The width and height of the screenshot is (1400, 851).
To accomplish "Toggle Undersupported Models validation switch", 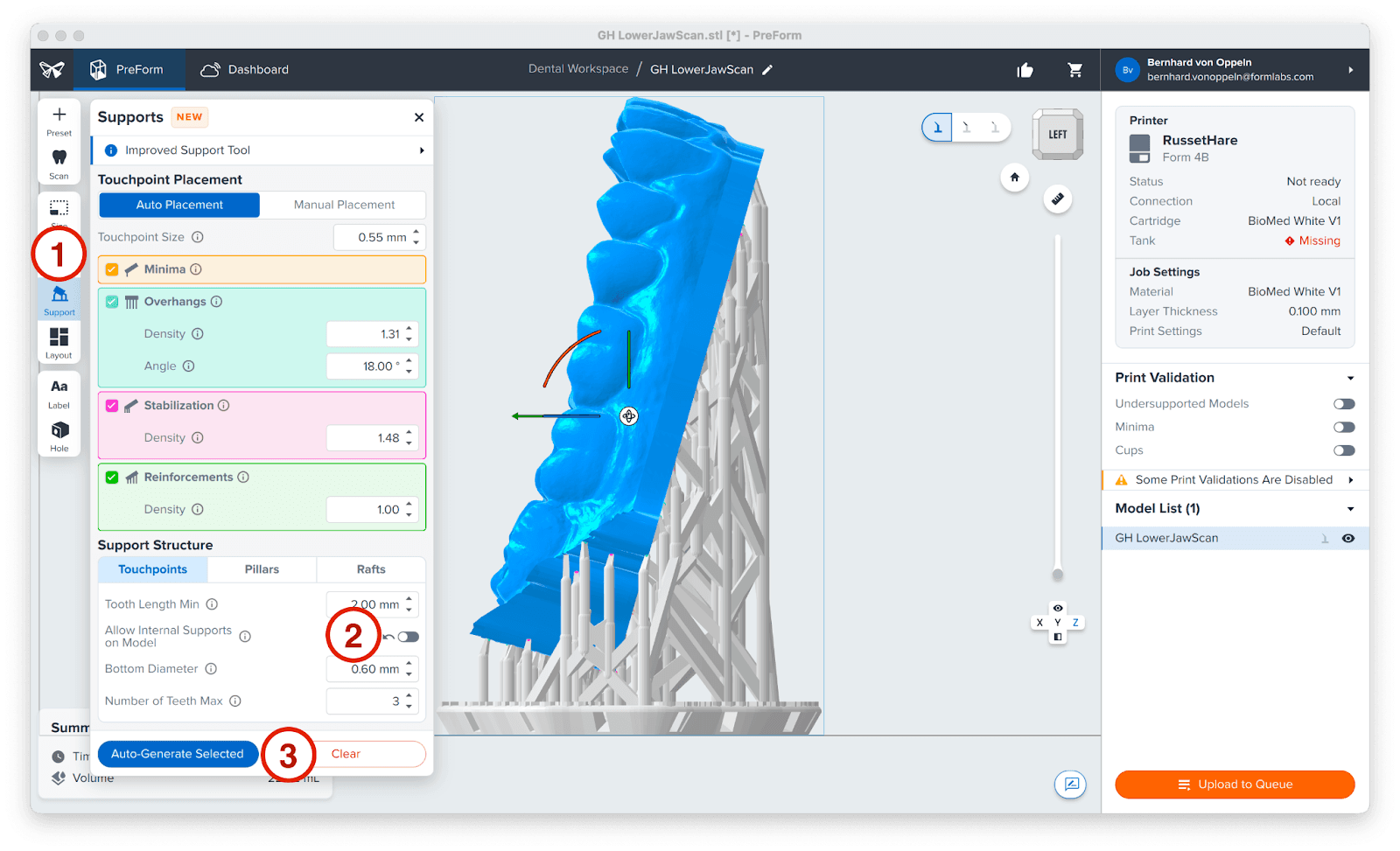I will pyautogui.click(x=1343, y=404).
